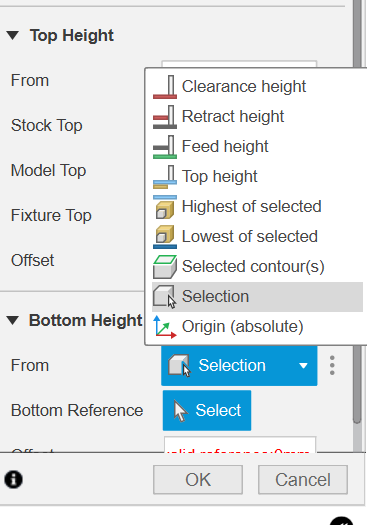Screen dimensions: 367x525
Task: Pick the Retract height icon
Action: pos(165,117)
